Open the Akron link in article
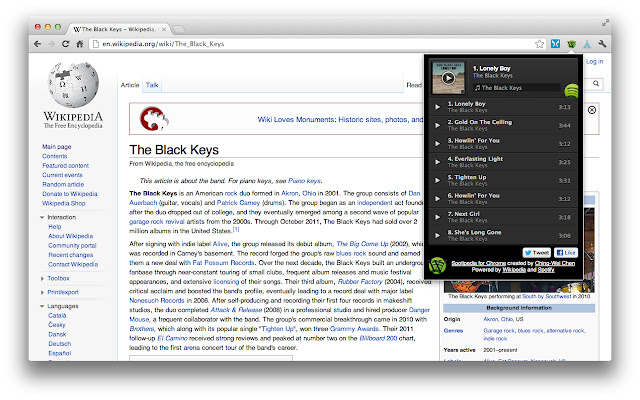The height and width of the screenshot is (400, 640). point(290,193)
